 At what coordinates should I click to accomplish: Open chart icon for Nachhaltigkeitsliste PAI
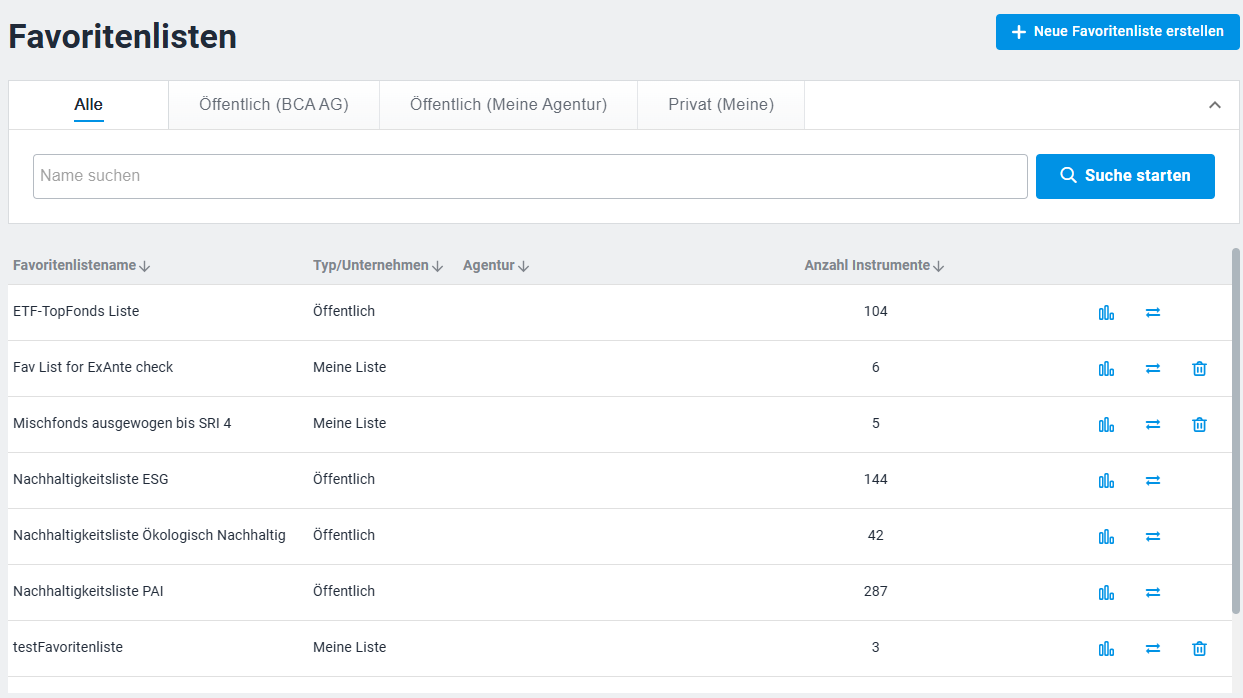click(x=1106, y=592)
